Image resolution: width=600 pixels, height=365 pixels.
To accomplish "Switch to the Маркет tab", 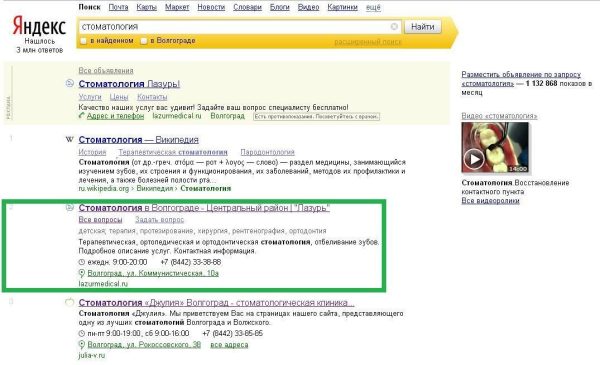I will [x=177, y=7].
